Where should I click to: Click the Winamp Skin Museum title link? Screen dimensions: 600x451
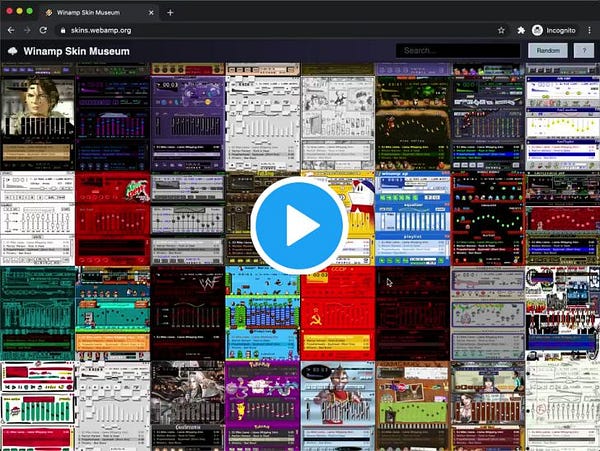77,51
